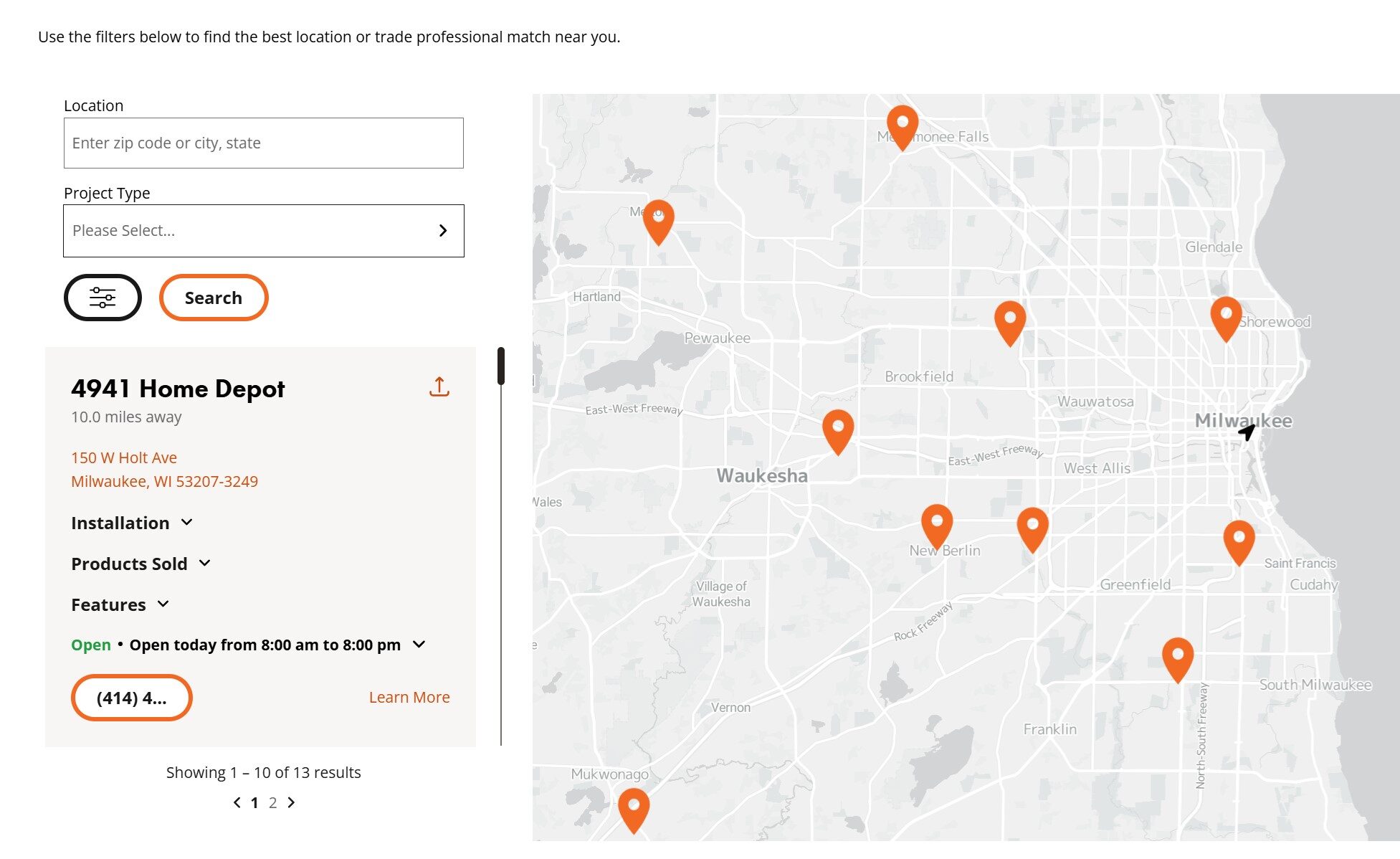Select map pin near Saint Francis
1400x859 pixels.
coord(1239,543)
